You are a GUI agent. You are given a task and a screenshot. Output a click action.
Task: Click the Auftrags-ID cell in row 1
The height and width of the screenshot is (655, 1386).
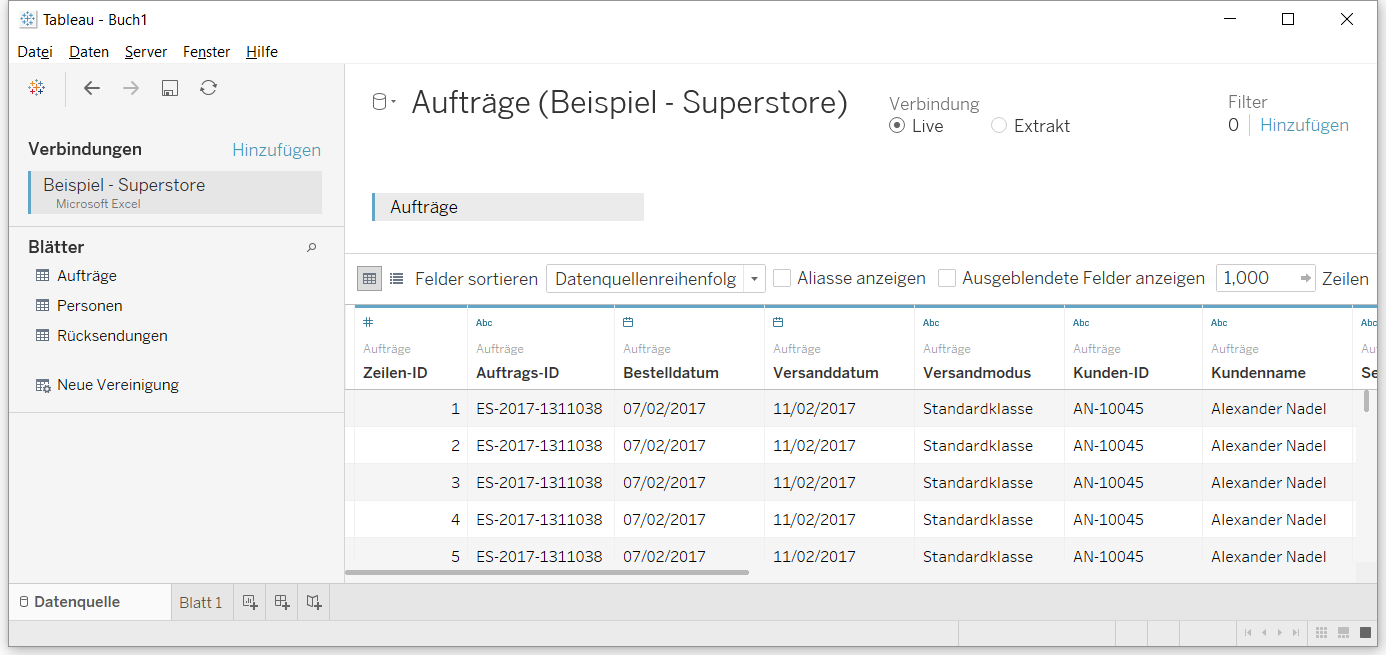click(539, 409)
